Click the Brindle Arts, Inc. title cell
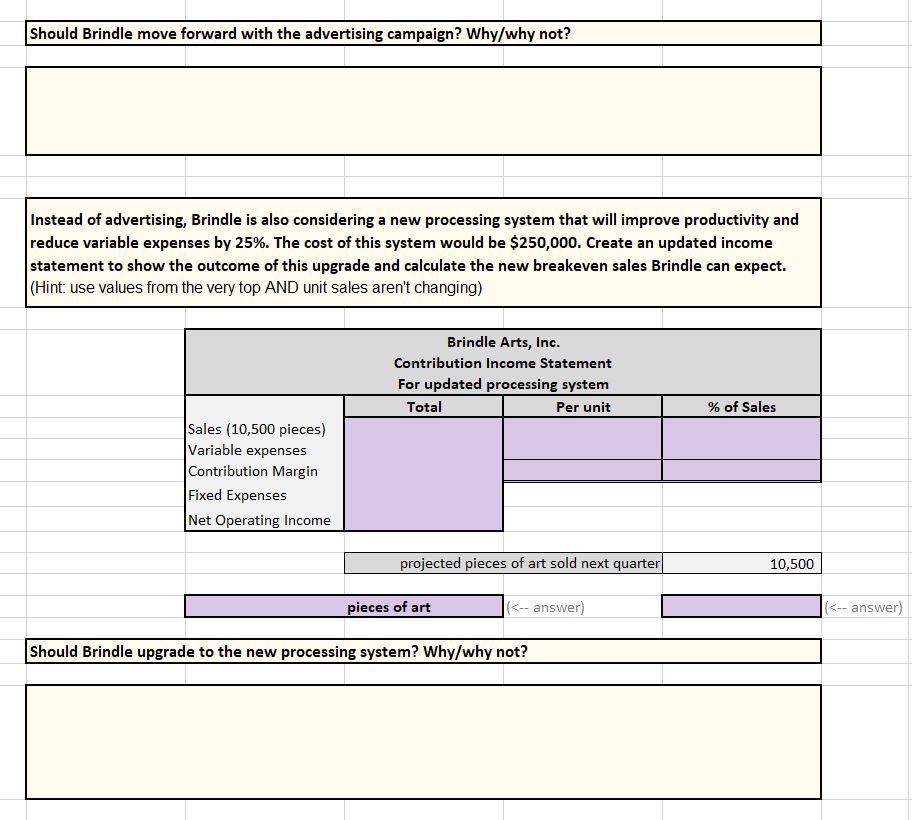This screenshot has width=912, height=820. pos(502,341)
